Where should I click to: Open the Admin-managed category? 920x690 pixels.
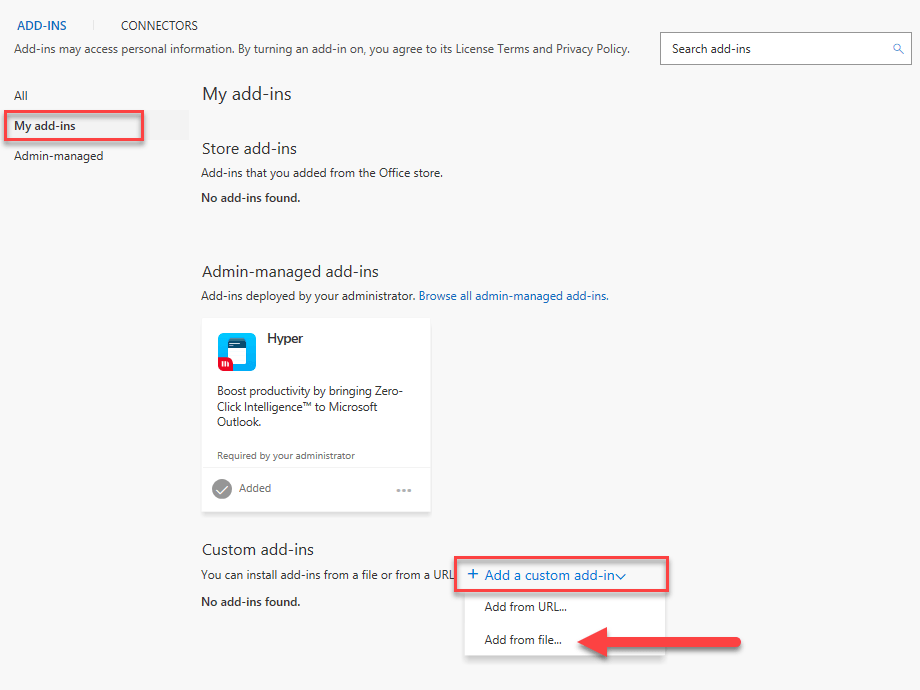(58, 156)
